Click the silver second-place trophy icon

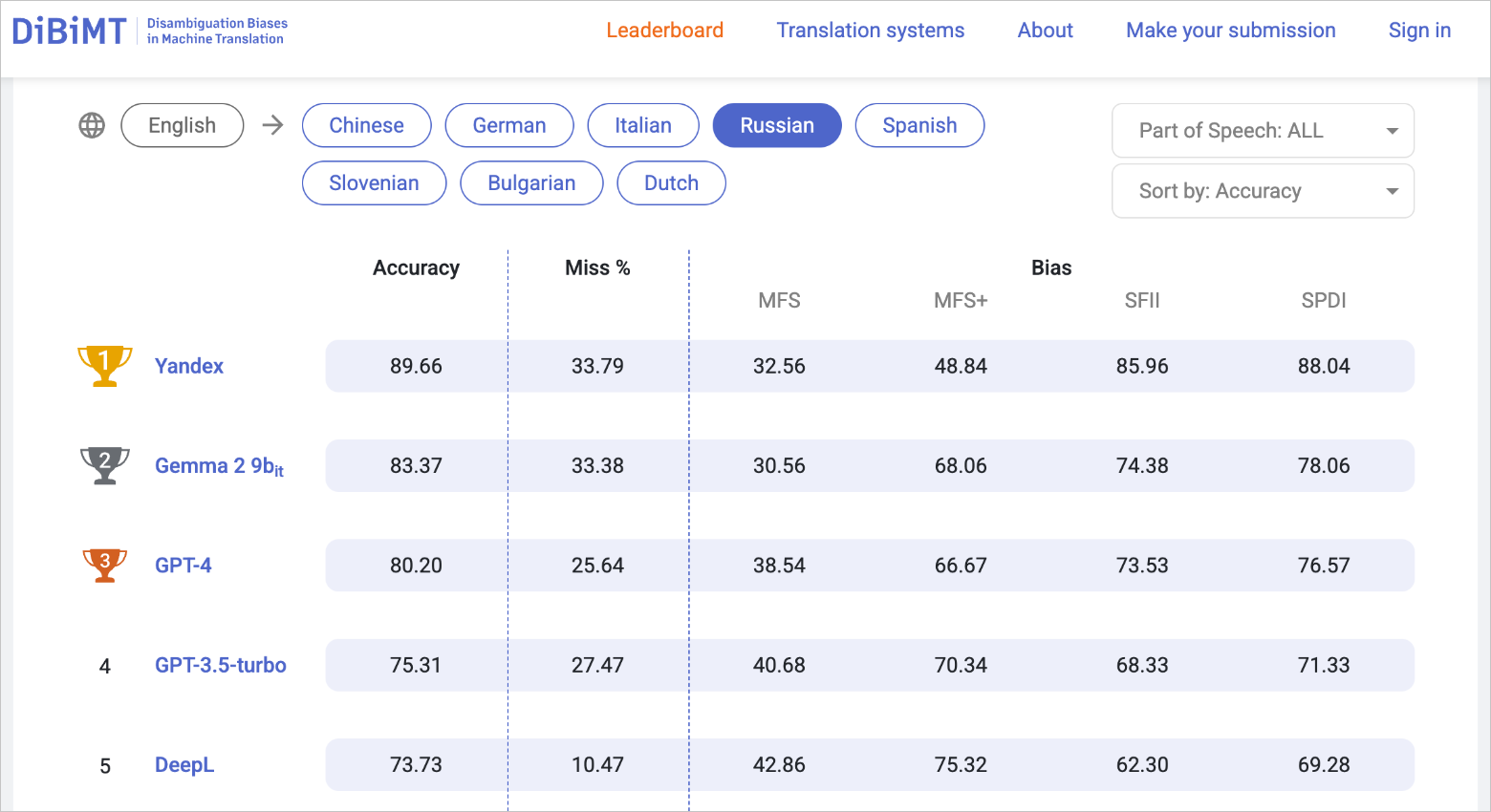105,465
